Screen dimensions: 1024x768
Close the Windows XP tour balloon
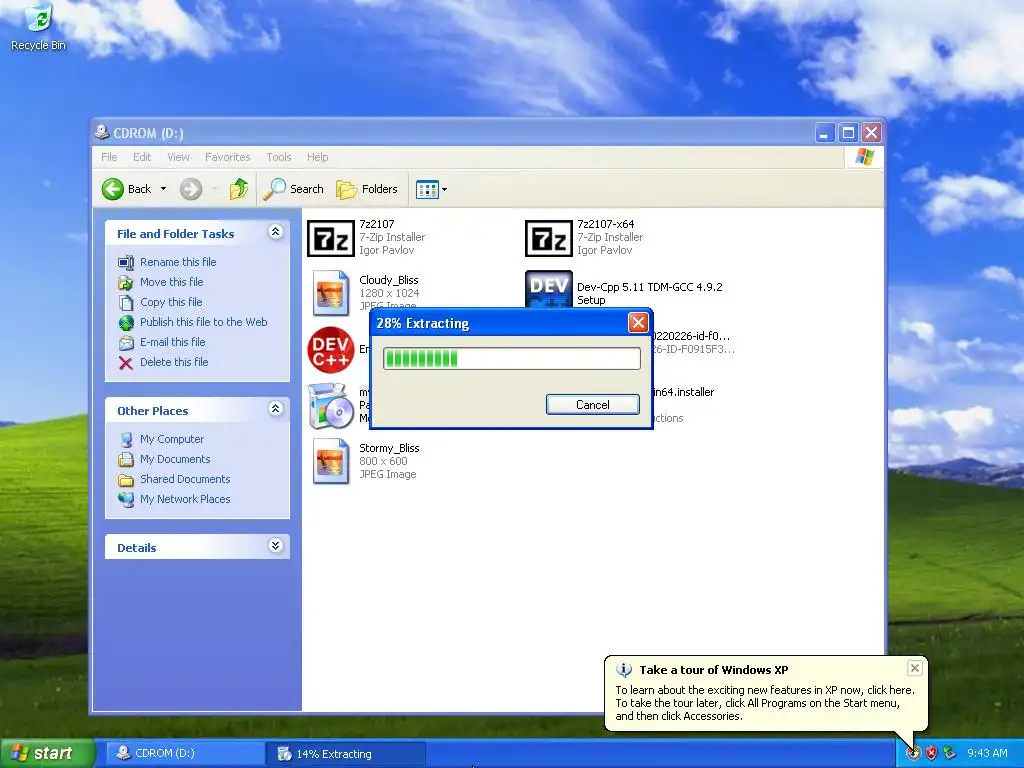915,667
